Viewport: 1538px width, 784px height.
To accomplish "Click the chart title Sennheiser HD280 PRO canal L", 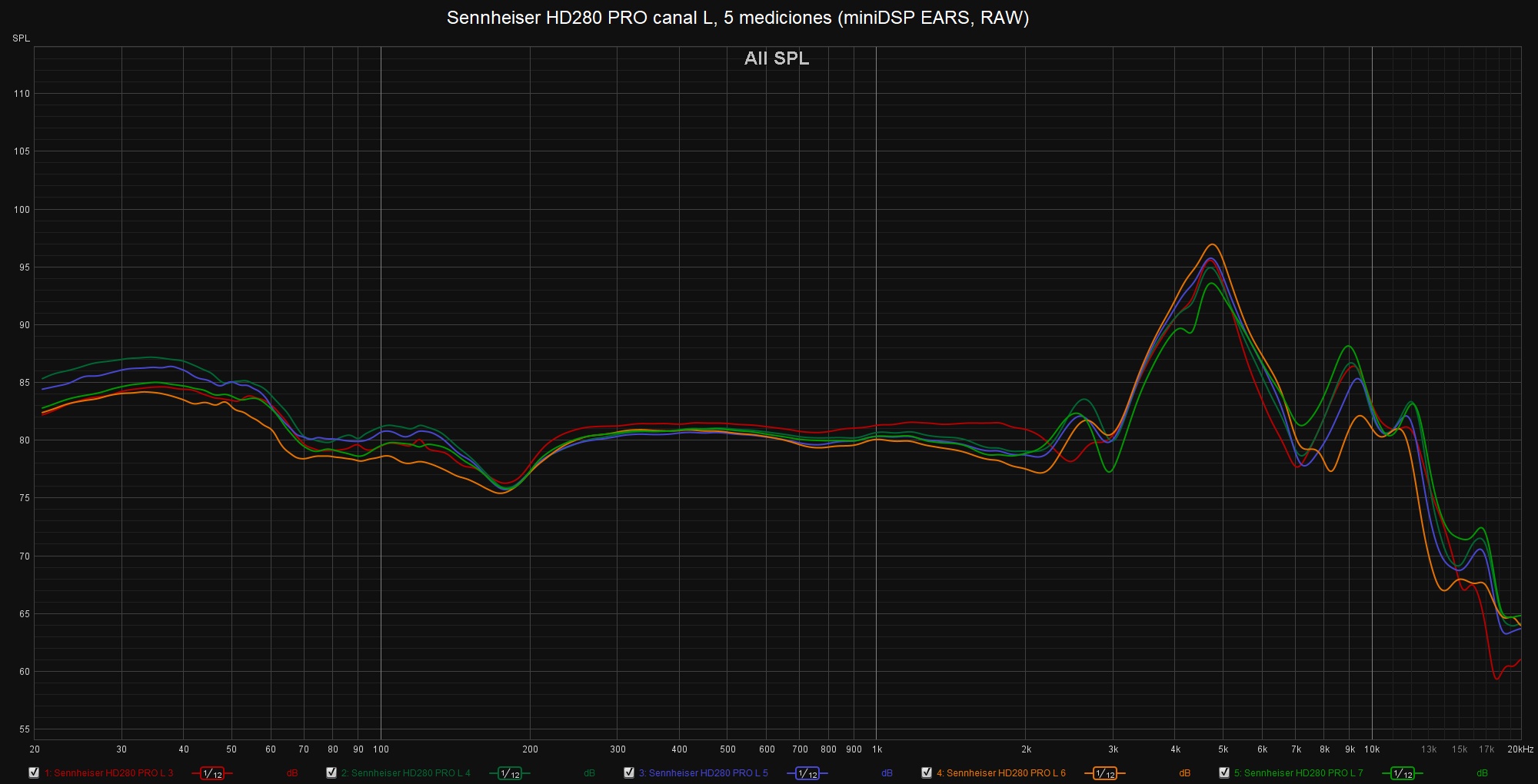I will click(737, 18).
